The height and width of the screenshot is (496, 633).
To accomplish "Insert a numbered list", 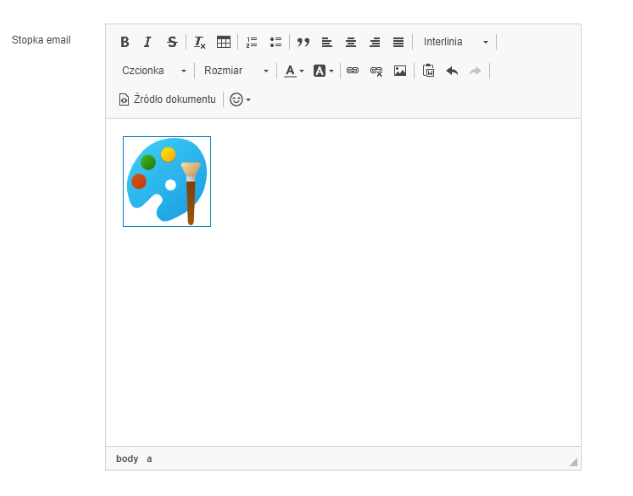I will pos(252,42).
